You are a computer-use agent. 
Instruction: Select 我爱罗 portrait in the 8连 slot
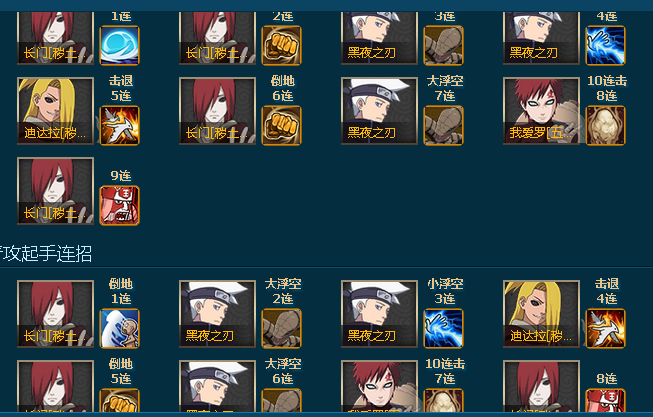541,111
